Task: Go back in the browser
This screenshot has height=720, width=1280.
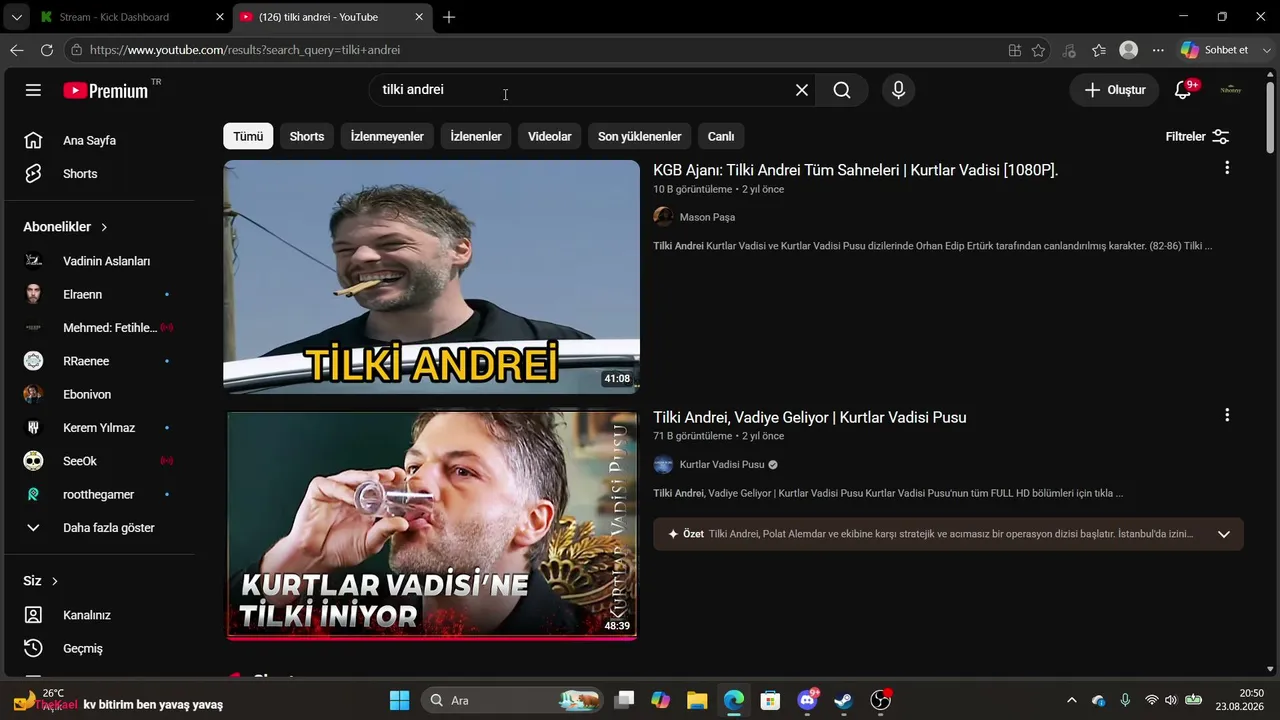Action: click(x=17, y=50)
